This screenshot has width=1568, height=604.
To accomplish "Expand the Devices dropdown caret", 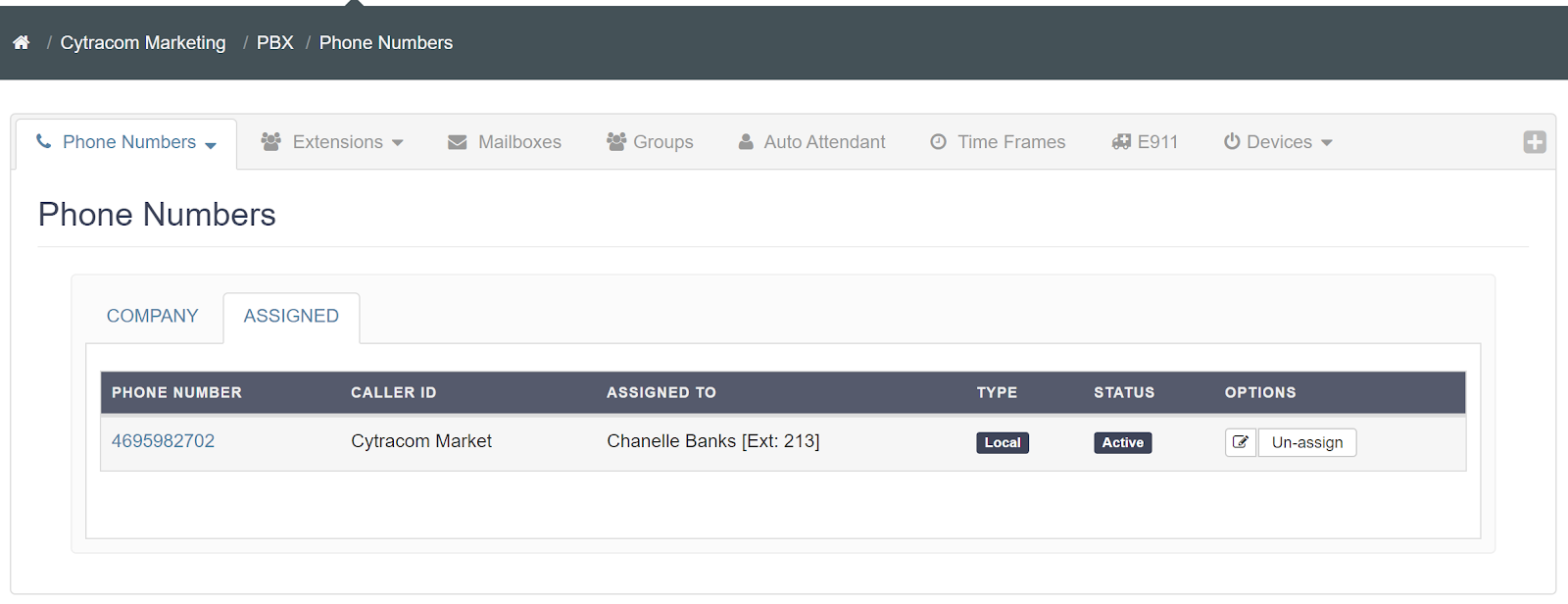I will point(1327,143).
